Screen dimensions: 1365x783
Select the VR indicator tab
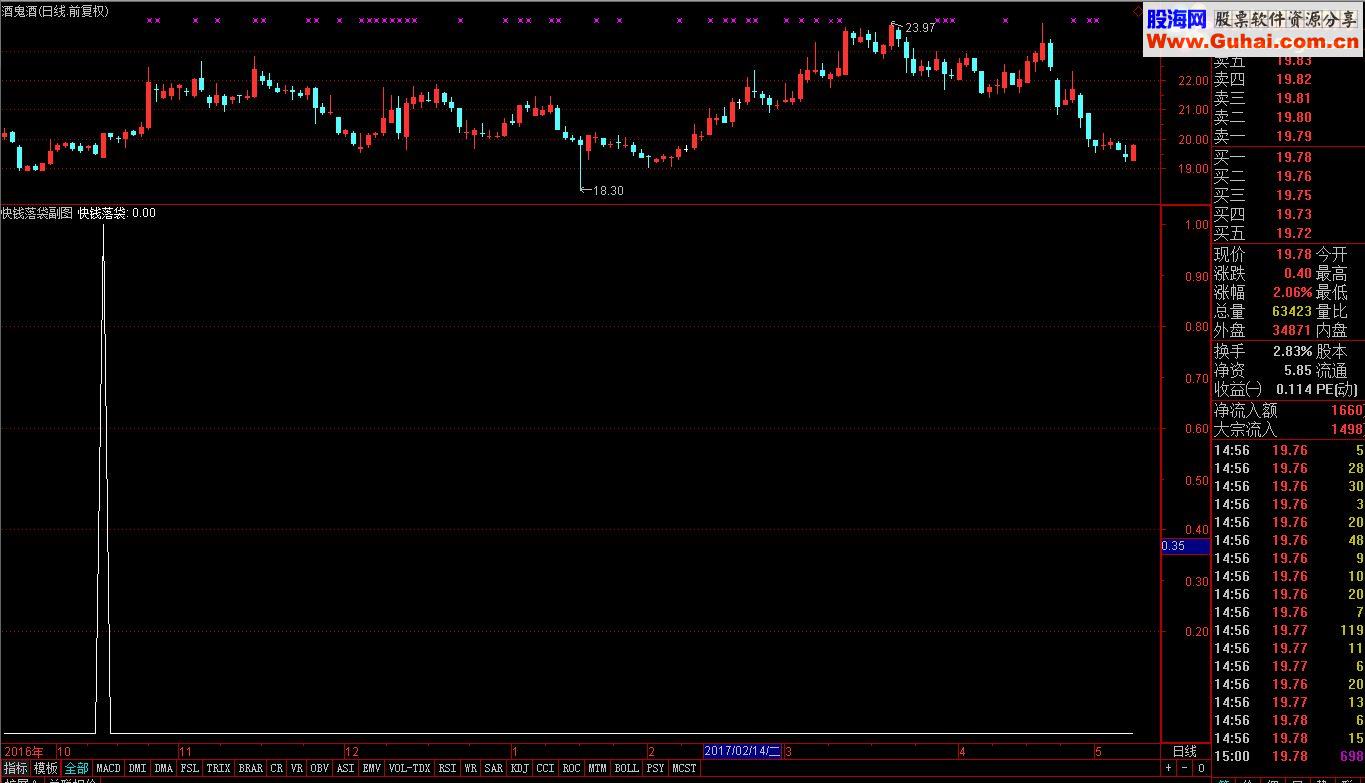point(297,768)
